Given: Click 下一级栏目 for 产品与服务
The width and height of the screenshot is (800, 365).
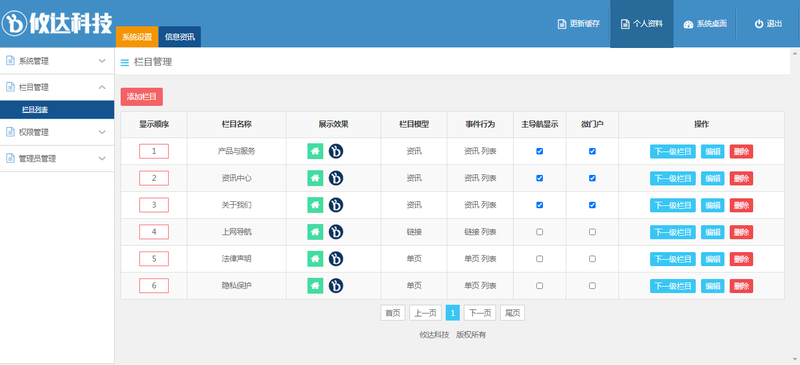Looking at the screenshot, I should pyautogui.click(x=673, y=152).
